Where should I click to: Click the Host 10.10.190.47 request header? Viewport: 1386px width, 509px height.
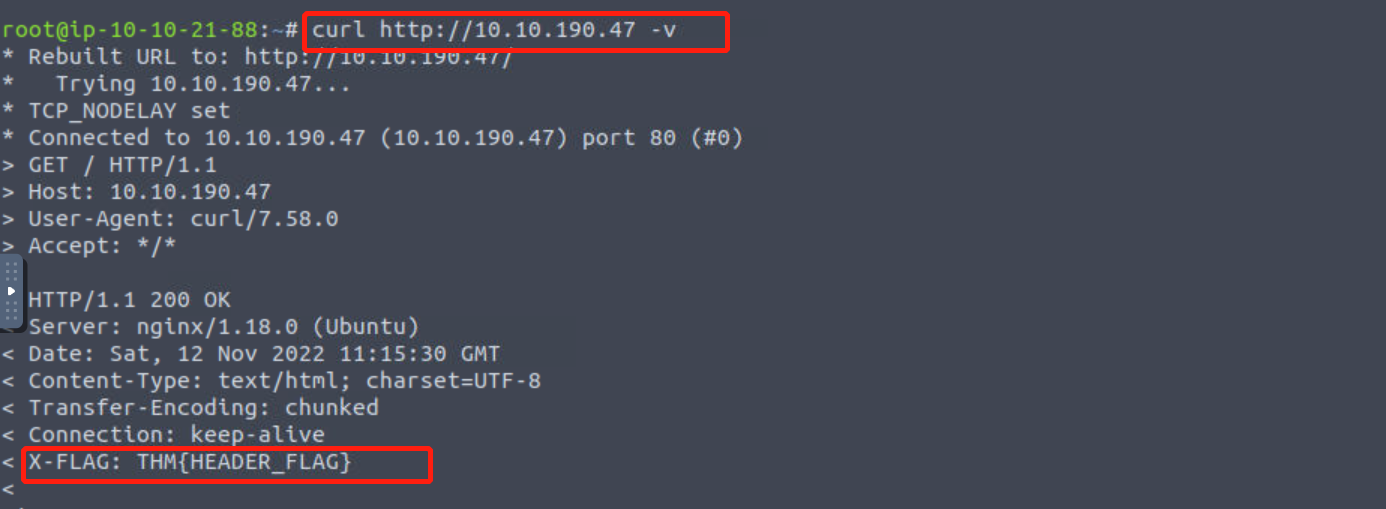[x=149, y=192]
